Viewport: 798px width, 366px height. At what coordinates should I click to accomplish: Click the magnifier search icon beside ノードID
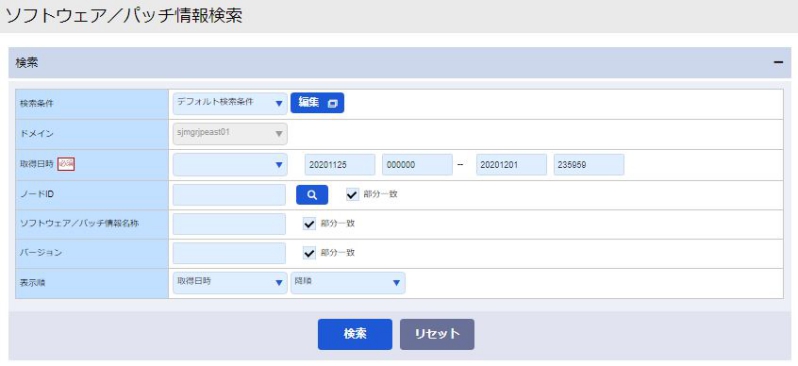pos(312,195)
